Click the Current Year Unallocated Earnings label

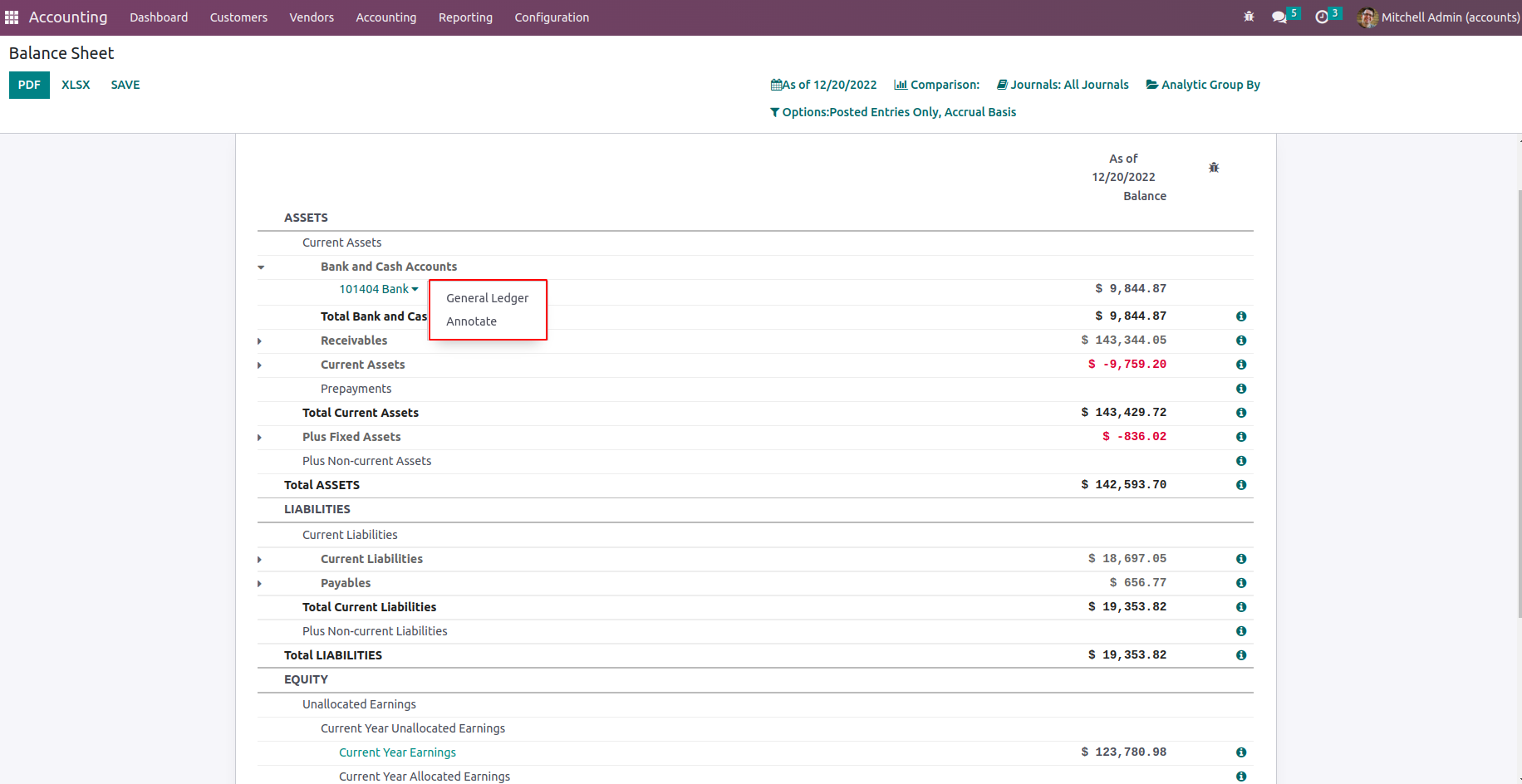pyautogui.click(x=413, y=728)
